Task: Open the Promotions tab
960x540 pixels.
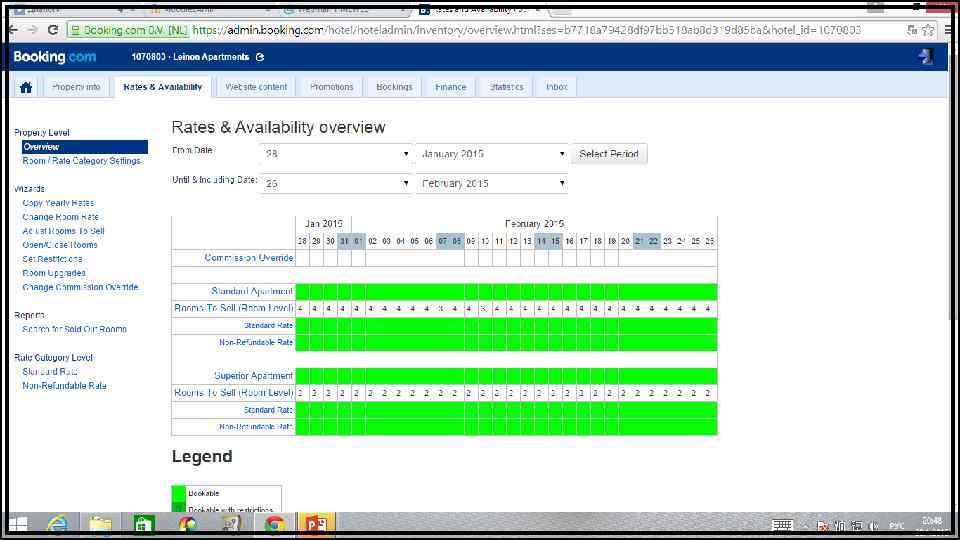Action: (x=331, y=87)
